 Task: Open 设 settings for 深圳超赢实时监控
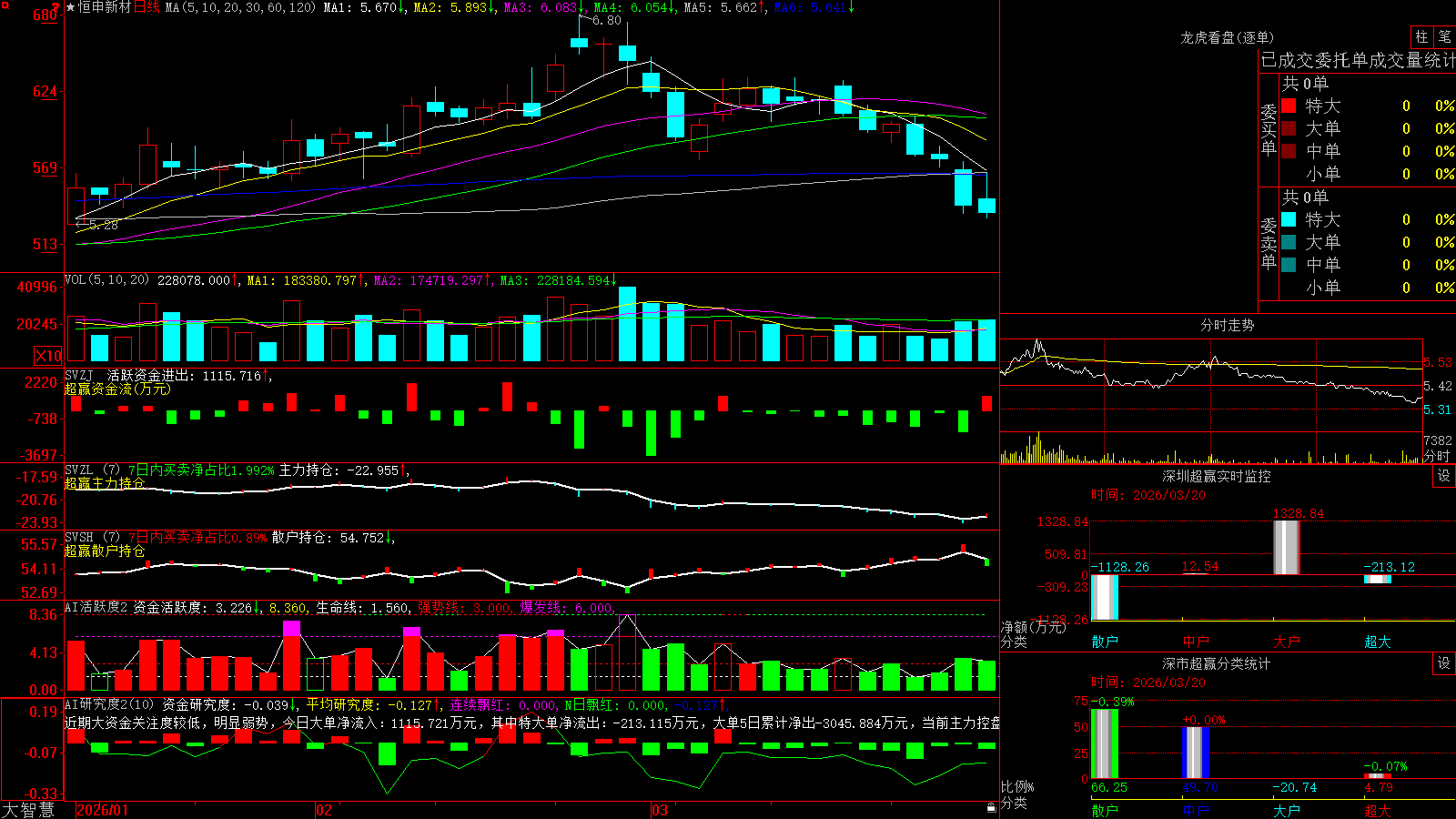(1444, 476)
